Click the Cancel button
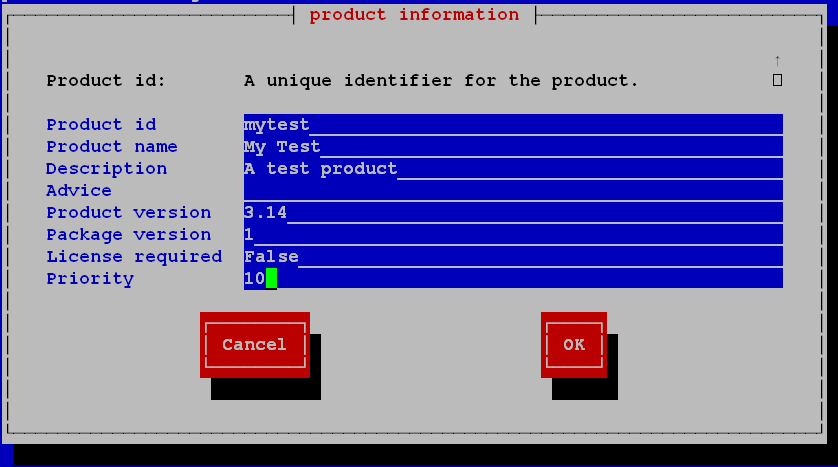The height and width of the screenshot is (467, 838). click(x=255, y=345)
